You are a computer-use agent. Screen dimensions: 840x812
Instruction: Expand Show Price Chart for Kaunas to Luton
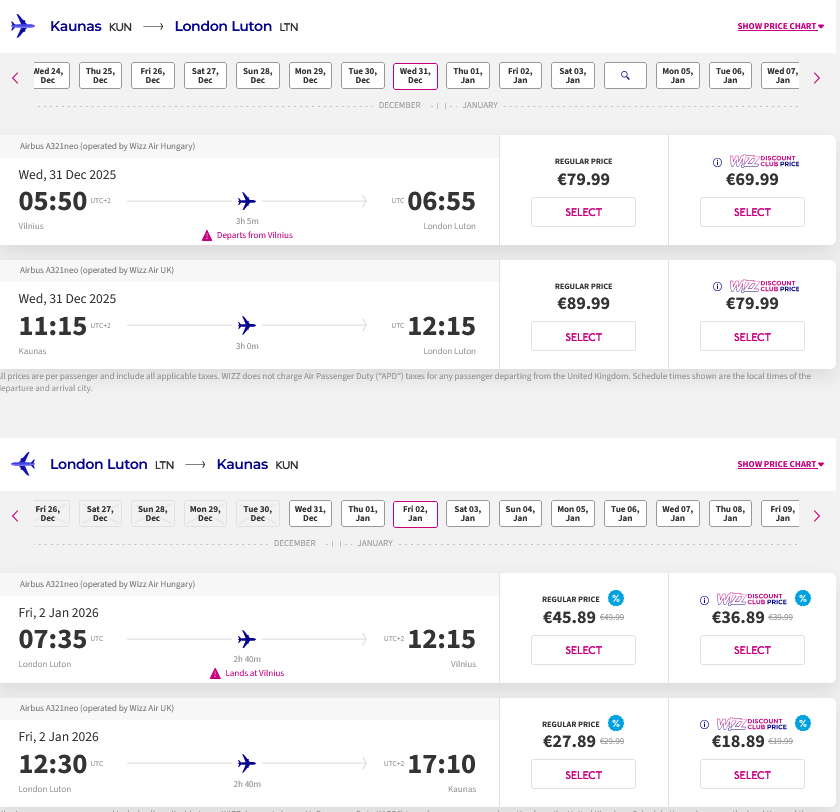(x=780, y=27)
